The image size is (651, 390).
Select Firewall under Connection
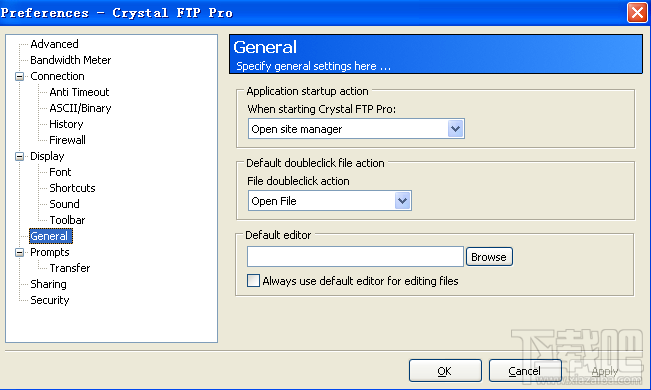coord(67,140)
